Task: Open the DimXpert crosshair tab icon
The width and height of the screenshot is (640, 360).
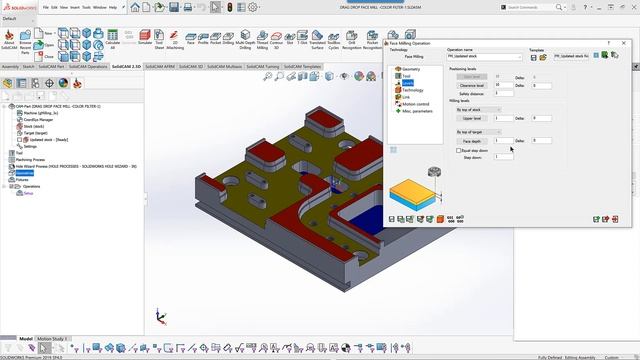Action: tap(49, 83)
